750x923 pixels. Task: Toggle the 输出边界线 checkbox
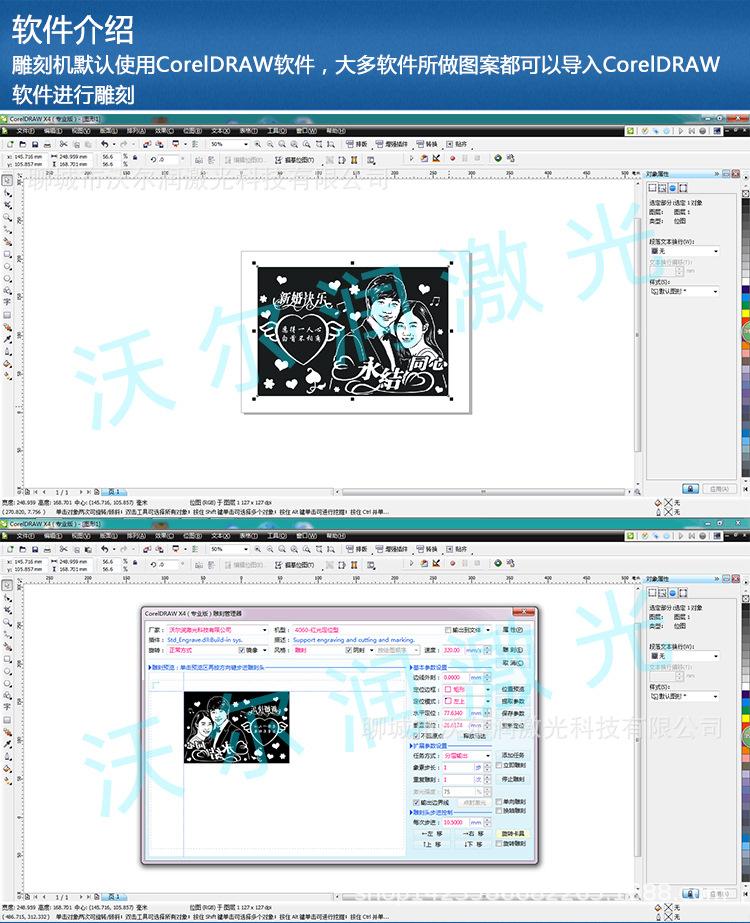pos(416,802)
